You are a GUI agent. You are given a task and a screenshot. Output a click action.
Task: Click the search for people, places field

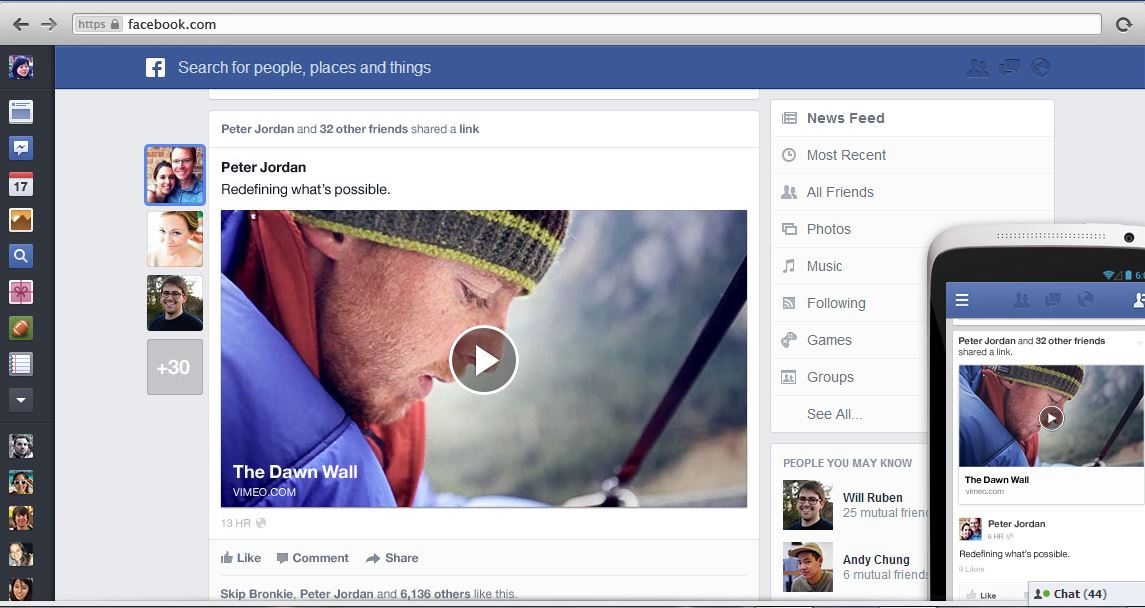click(304, 68)
